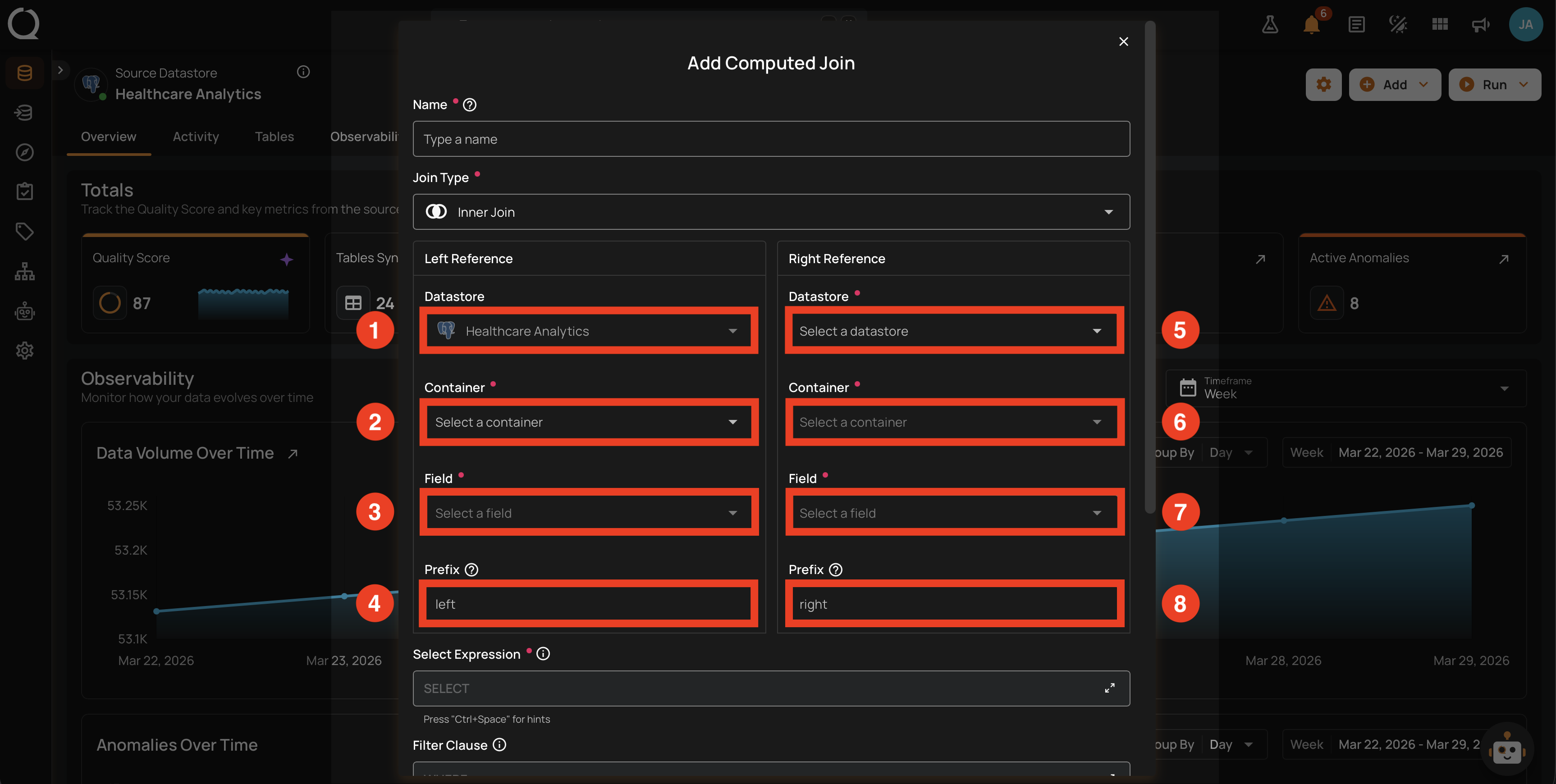Screen dimensions: 1556x784
Task: Open the chatbot assistant icon
Action: [1506, 750]
